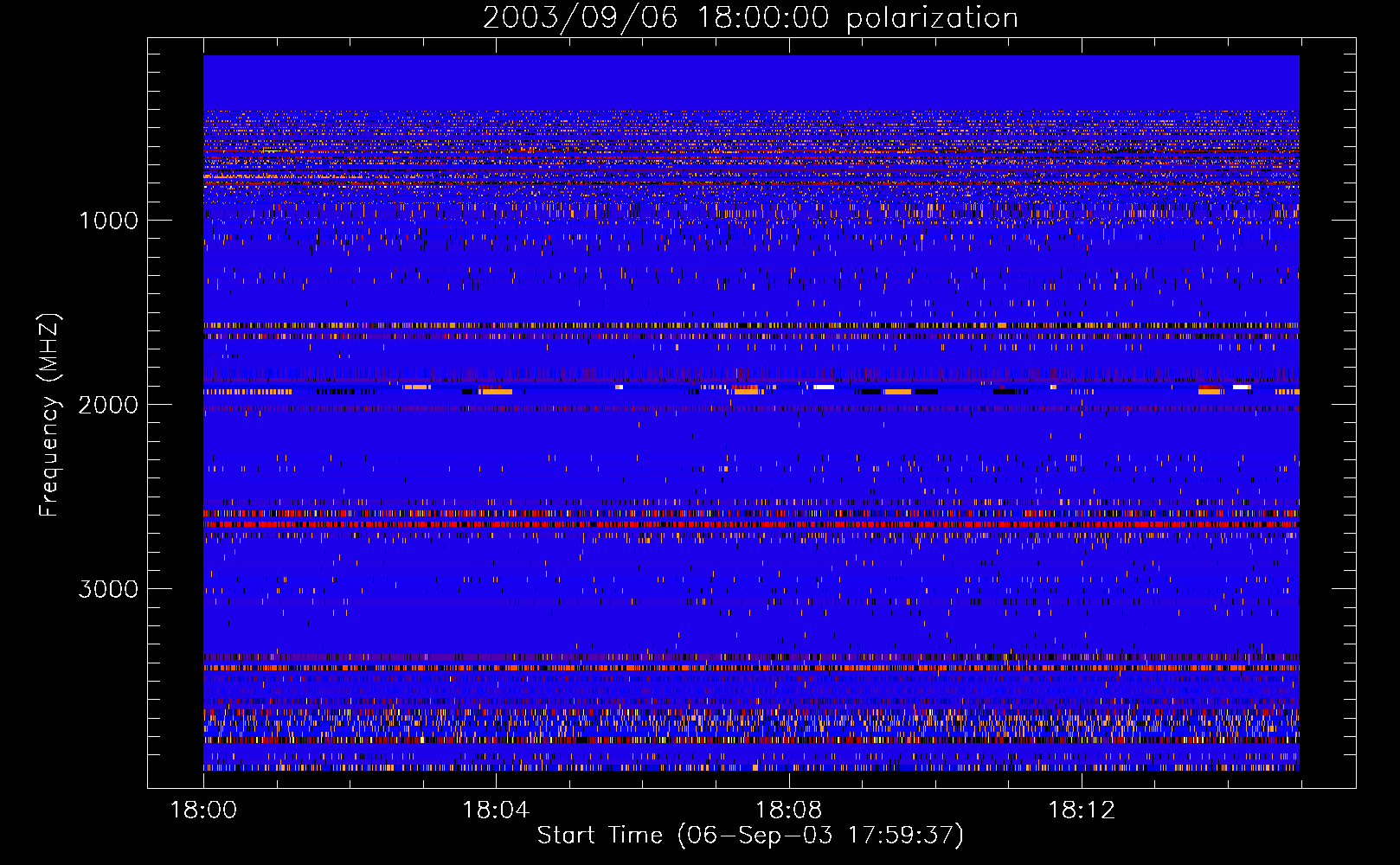Click the 1000 frequency tick label
The width and height of the screenshot is (1400, 865).
click(x=108, y=221)
